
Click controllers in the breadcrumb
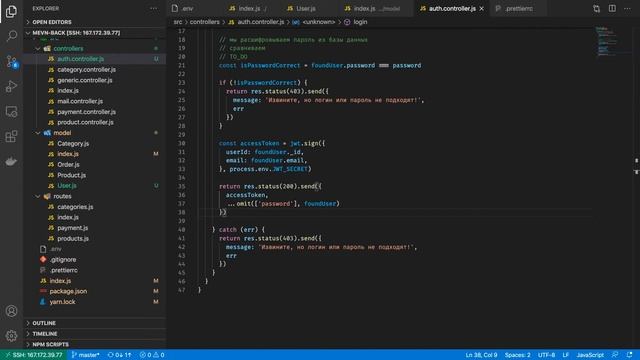click(x=204, y=22)
